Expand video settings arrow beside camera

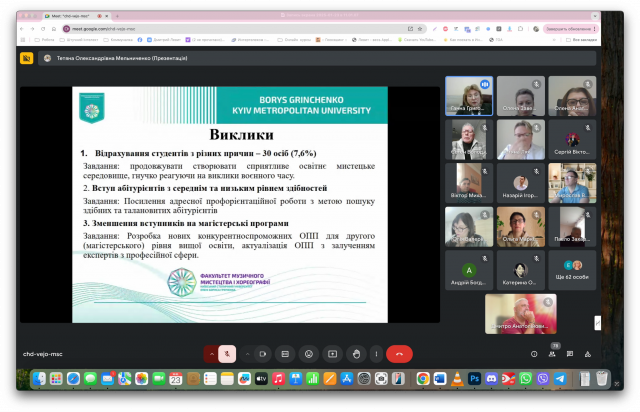pos(247,353)
